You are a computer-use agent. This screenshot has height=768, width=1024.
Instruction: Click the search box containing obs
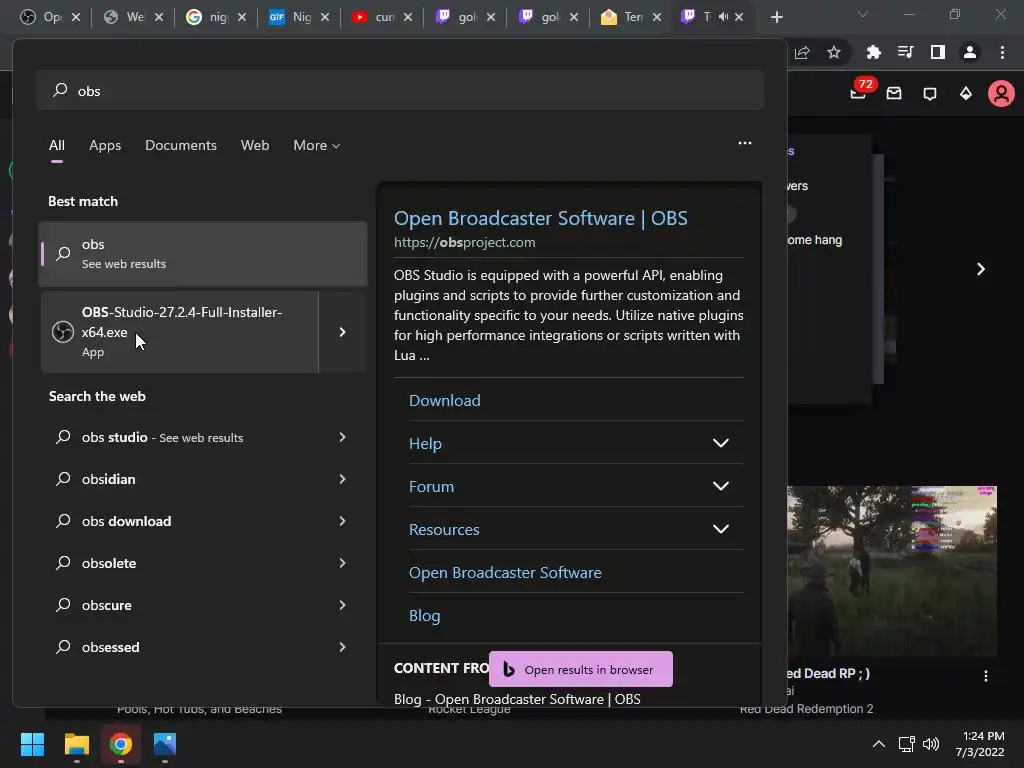pos(400,91)
